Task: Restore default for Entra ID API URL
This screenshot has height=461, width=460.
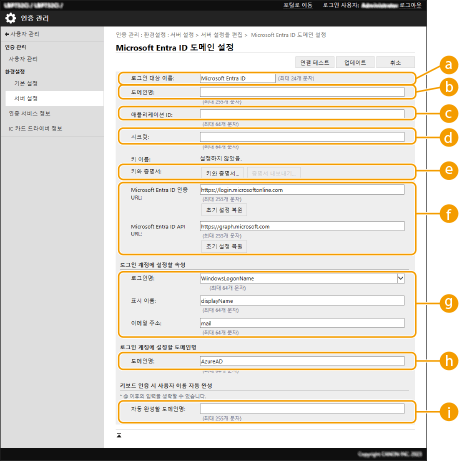Action: [224, 246]
